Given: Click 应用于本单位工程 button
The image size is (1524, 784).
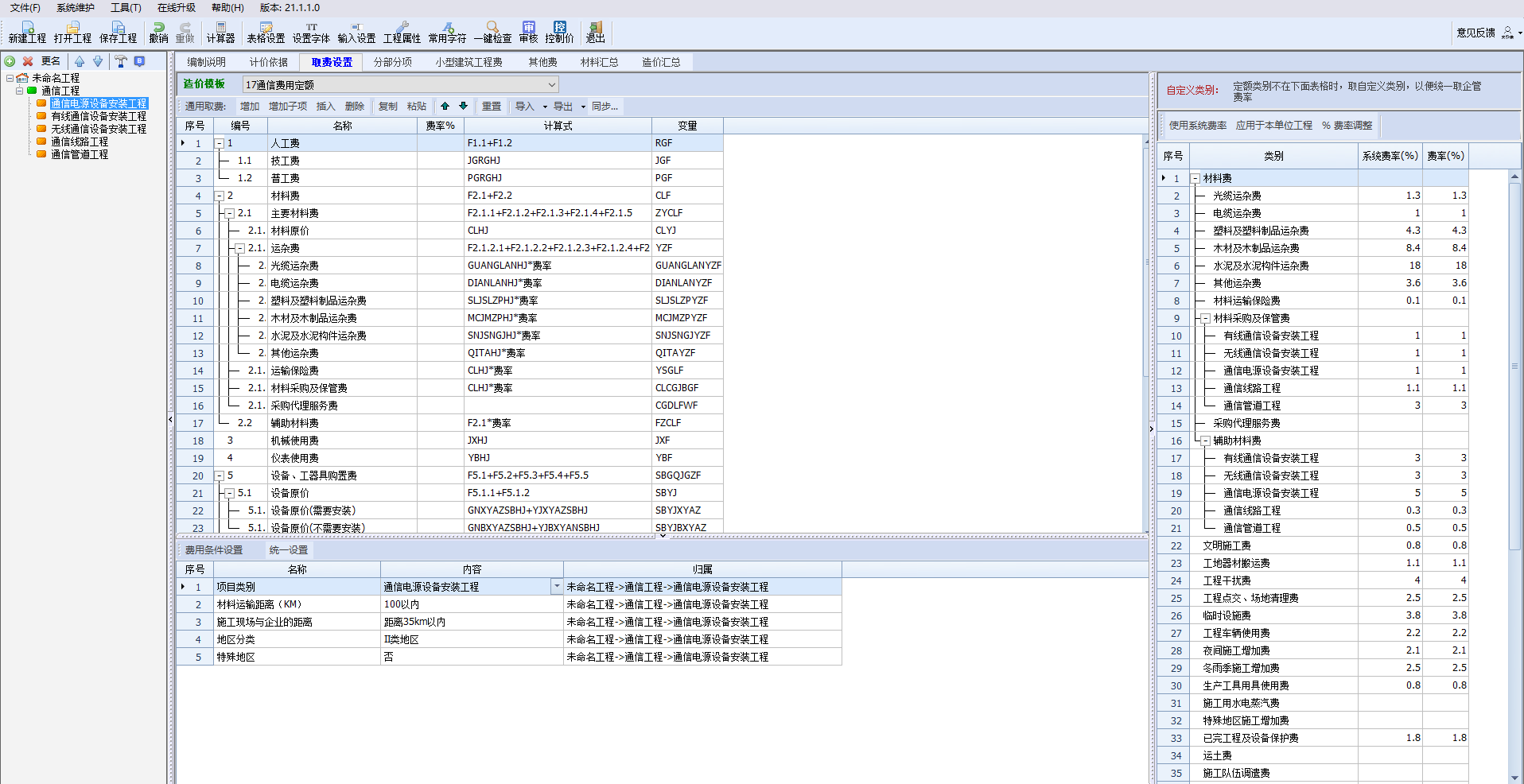Looking at the screenshot, I should [1274, 126].
